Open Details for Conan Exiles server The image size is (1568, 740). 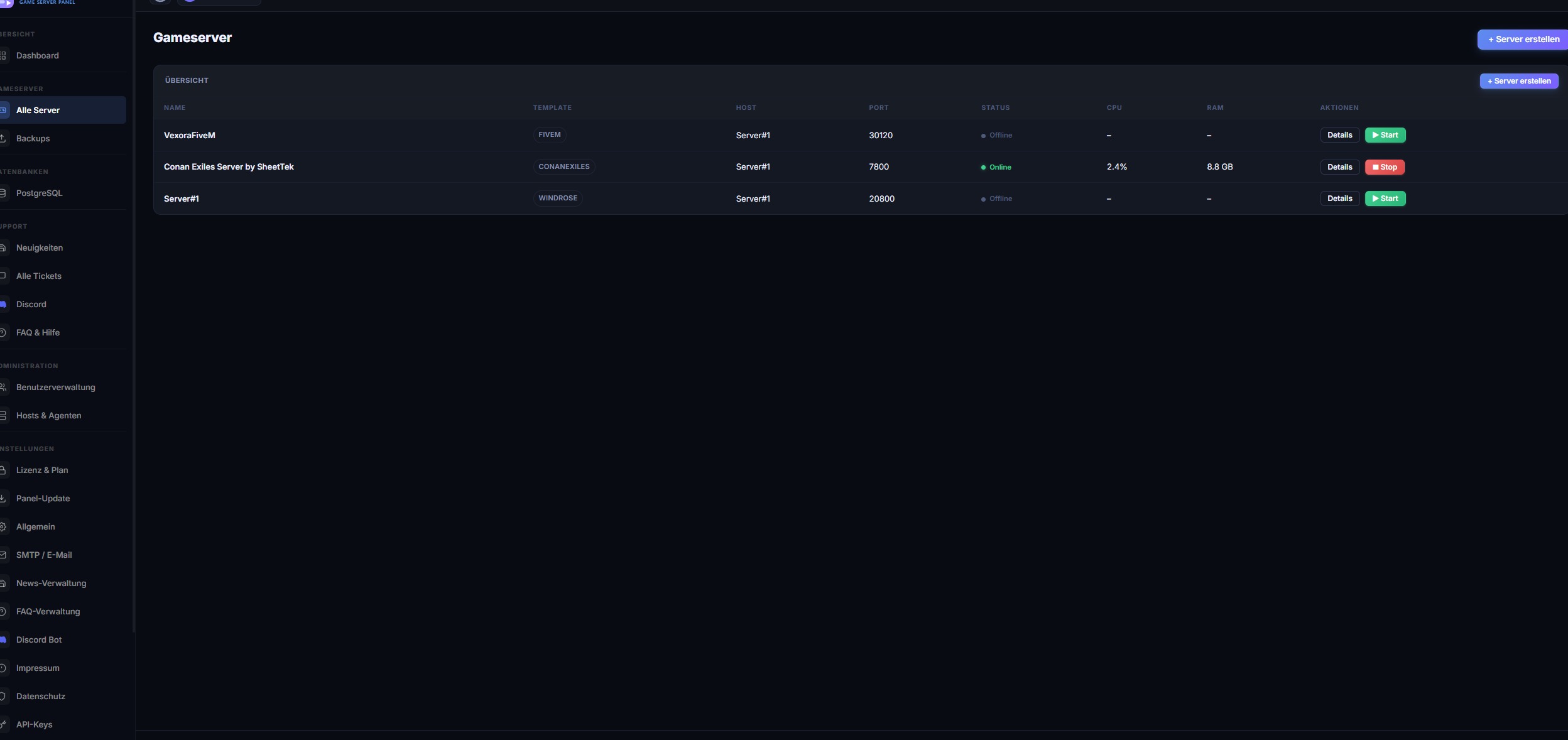point(1339,167)
